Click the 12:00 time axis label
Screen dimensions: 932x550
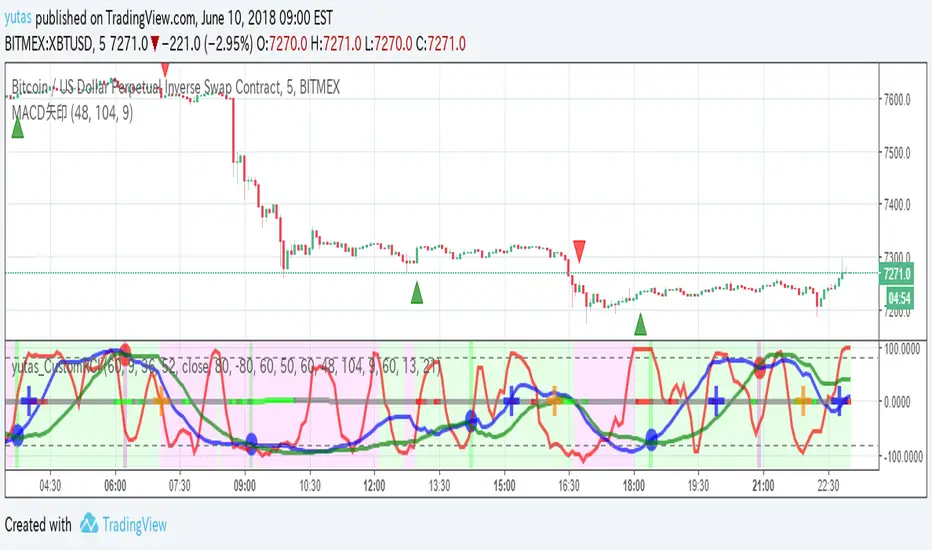pyautogui.click(x=374, y=485)
